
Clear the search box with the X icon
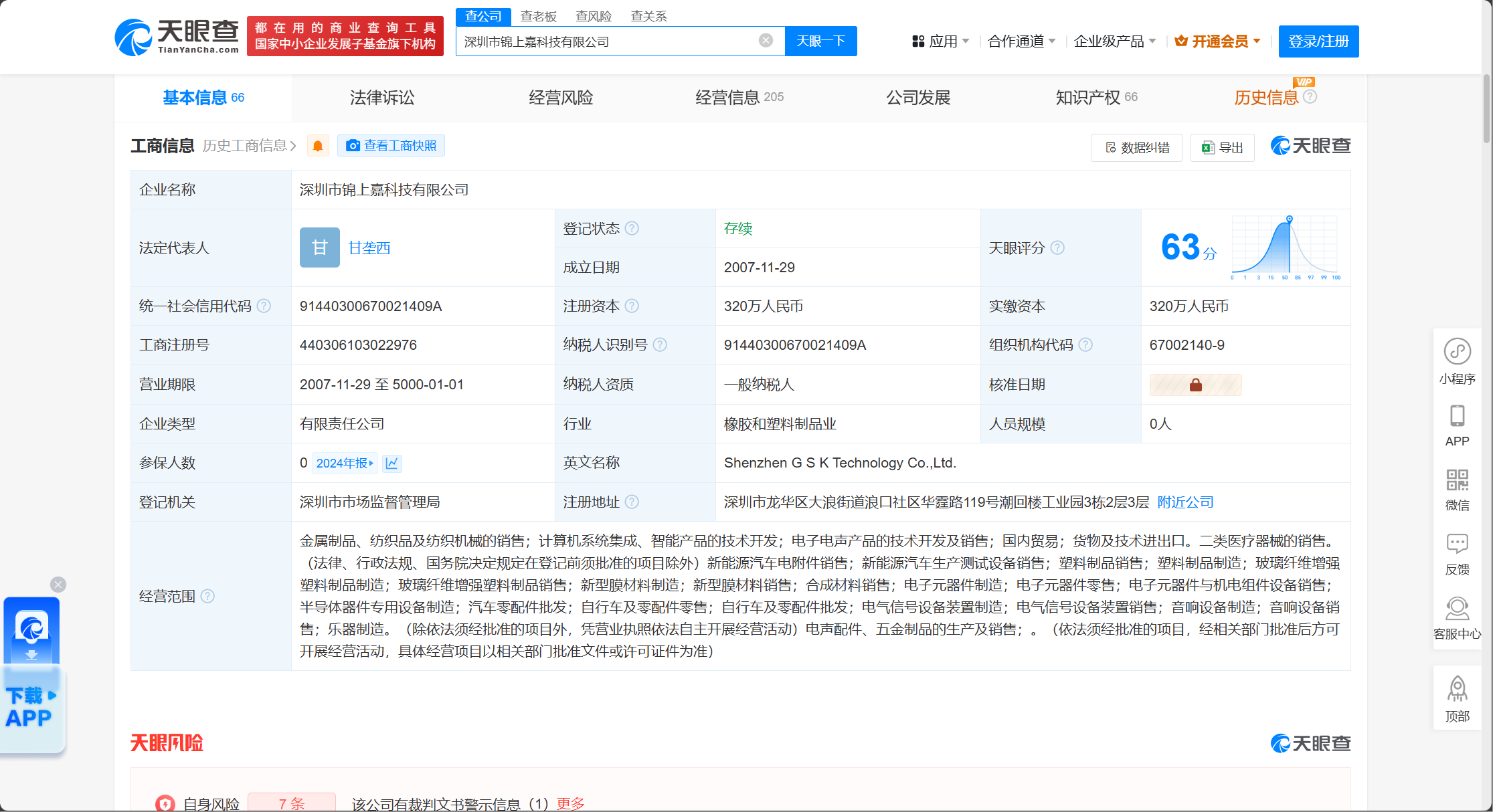pyautogui.click(x=766, y=41)
